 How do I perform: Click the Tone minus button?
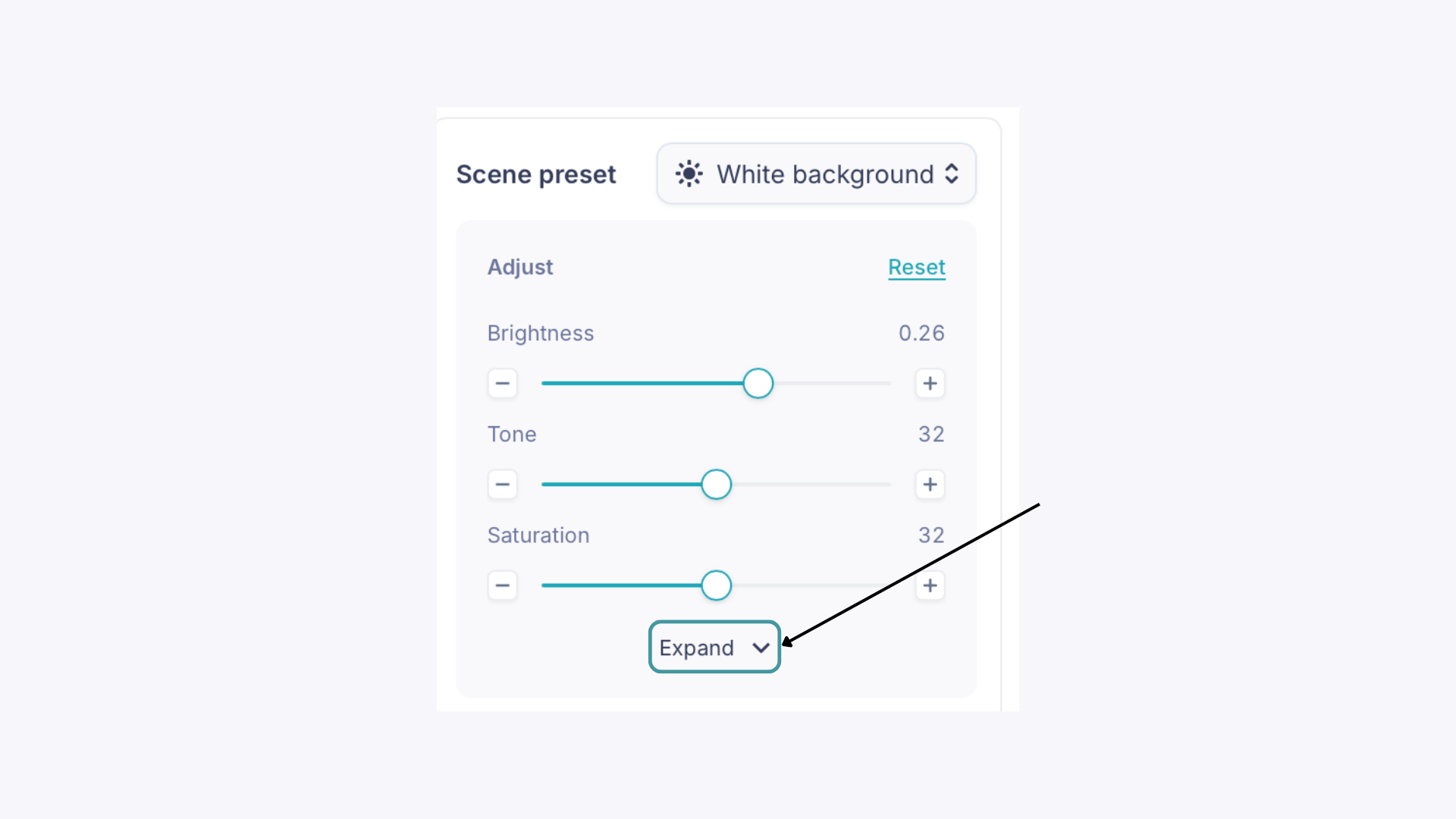502,485
